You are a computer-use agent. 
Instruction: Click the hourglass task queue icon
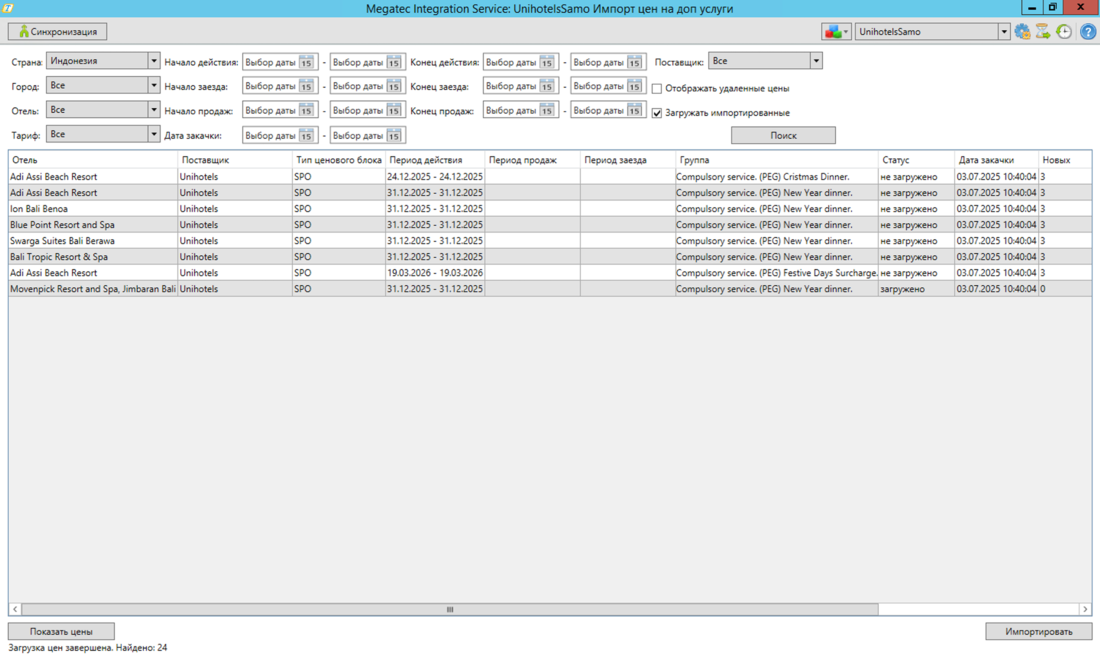pos(1043,32)
